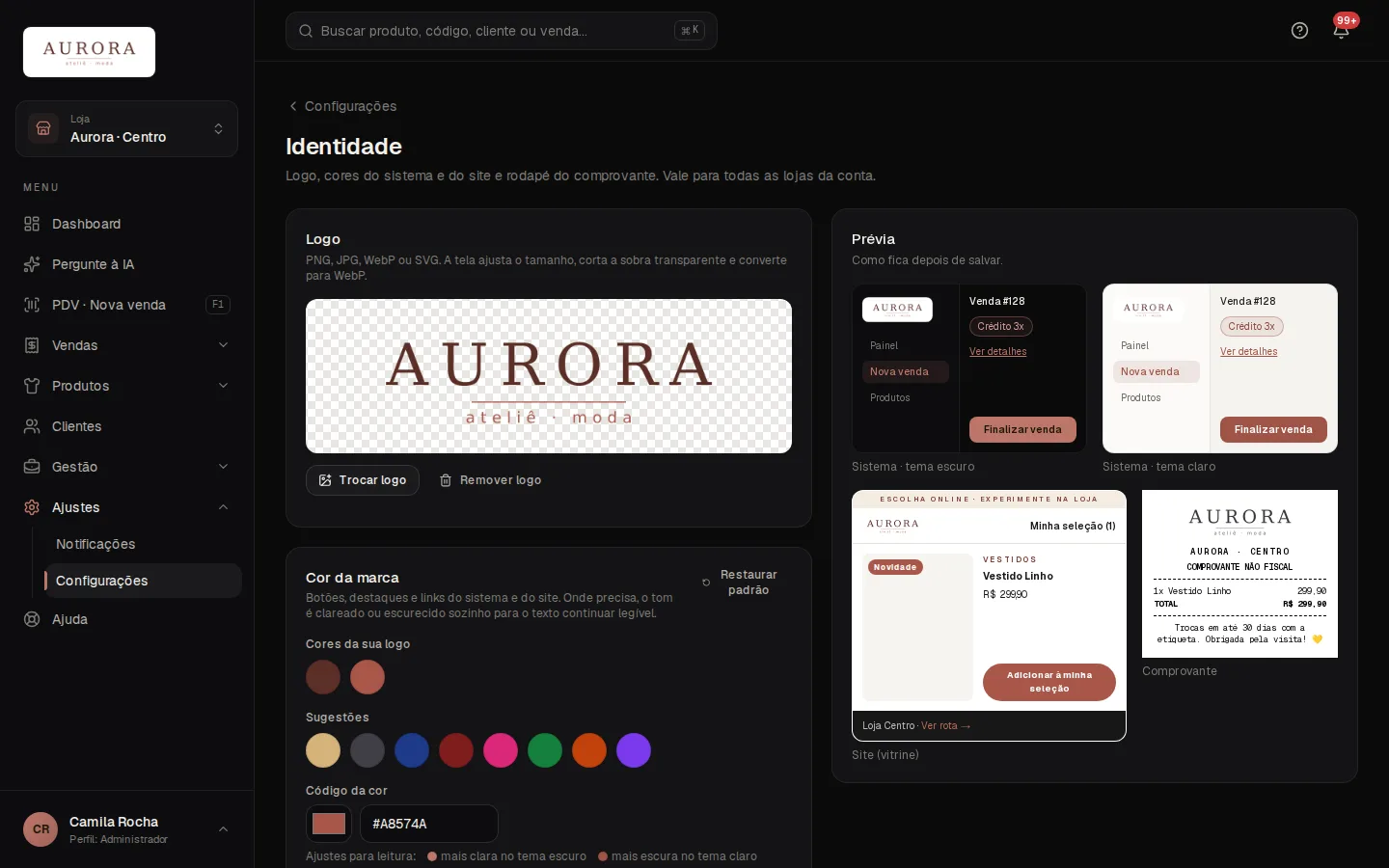Expand the Vendas submenu chevron
1389x868 pixels.
224,345
